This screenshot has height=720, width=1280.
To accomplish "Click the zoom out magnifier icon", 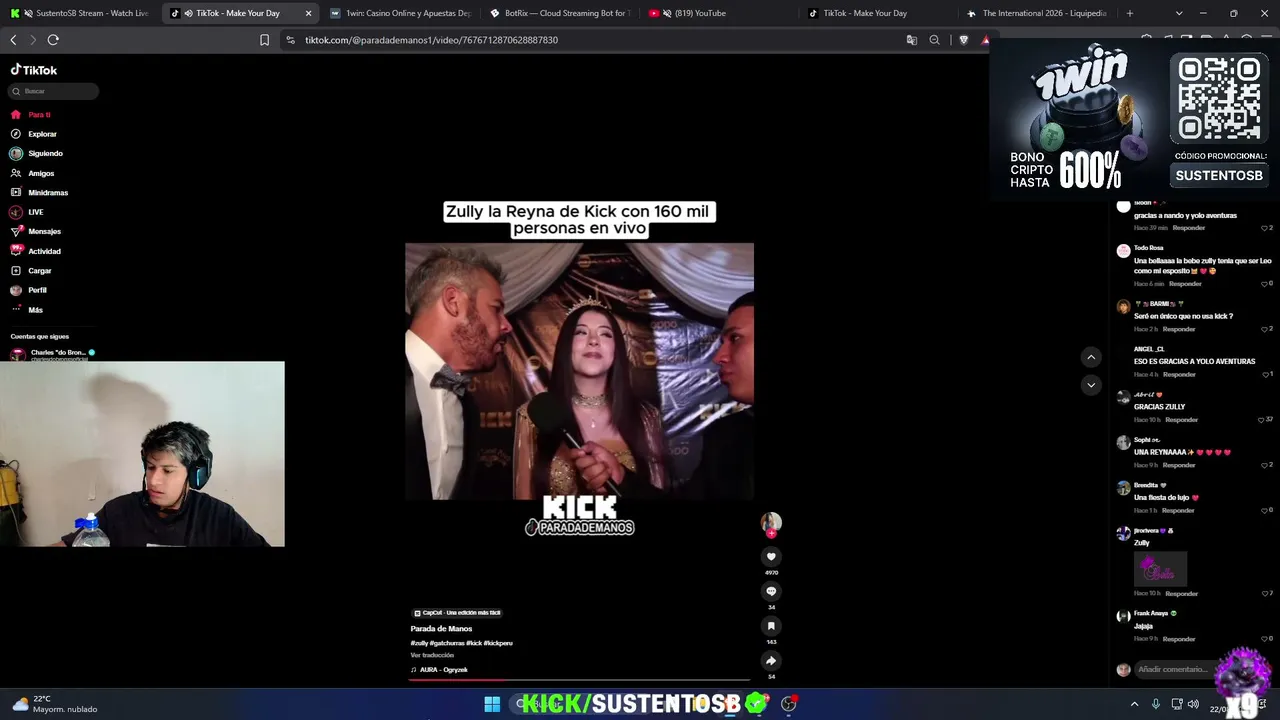I will pyautogui.click(x=934, y=40).
